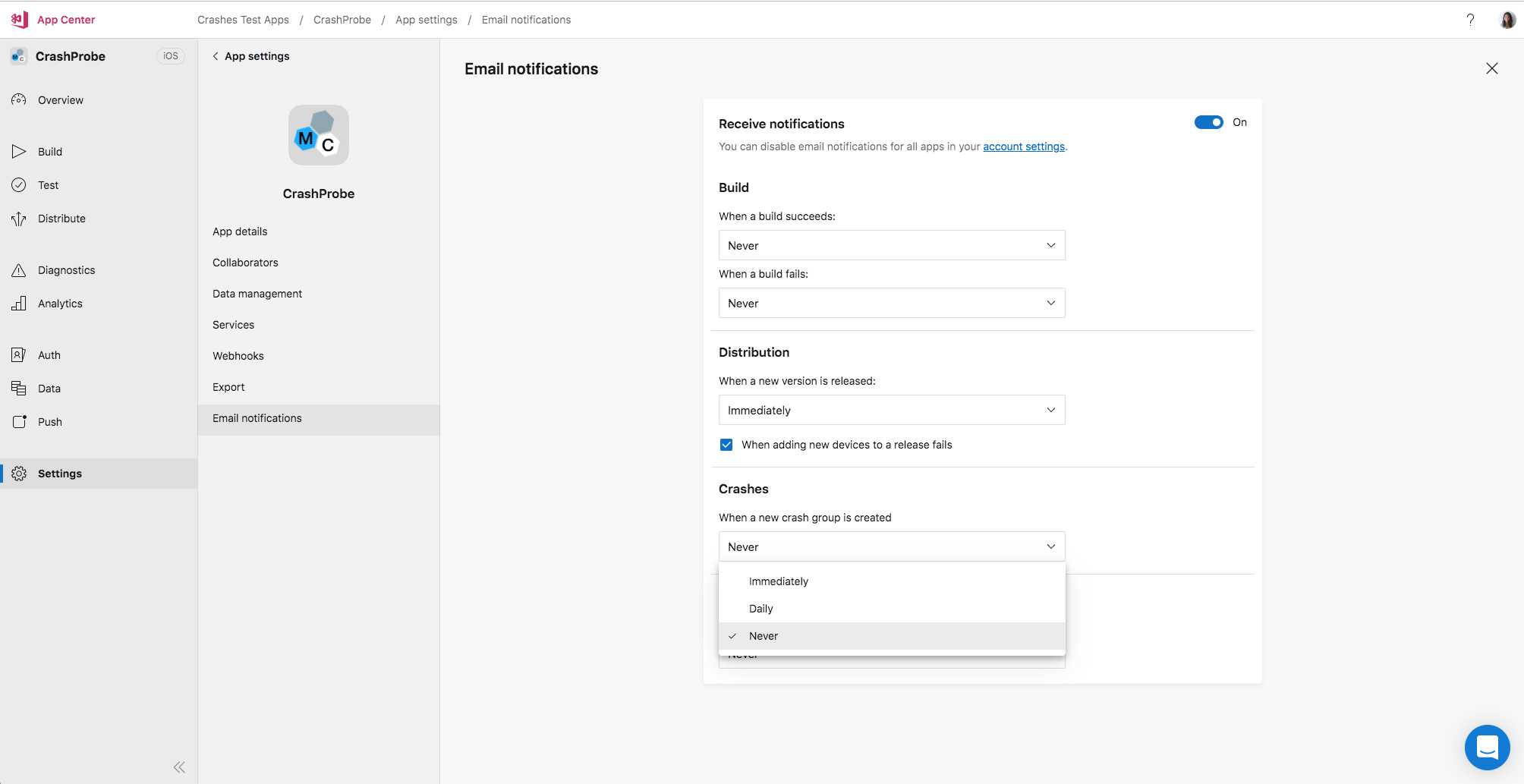Screen dimensions: 1524x784
Task: Open the account settings link
Action: (1024, 146)
